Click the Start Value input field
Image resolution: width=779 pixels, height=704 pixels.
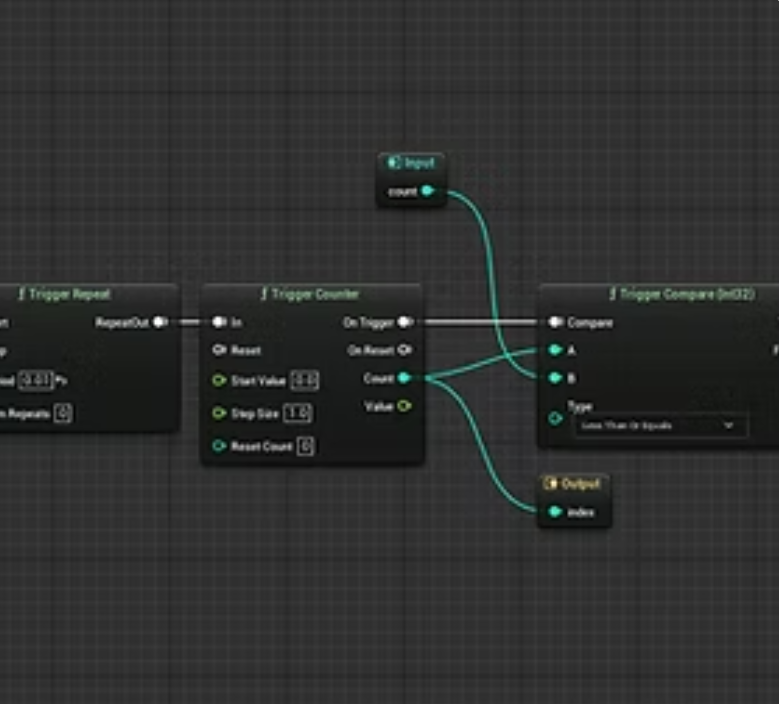click(305, 381)
